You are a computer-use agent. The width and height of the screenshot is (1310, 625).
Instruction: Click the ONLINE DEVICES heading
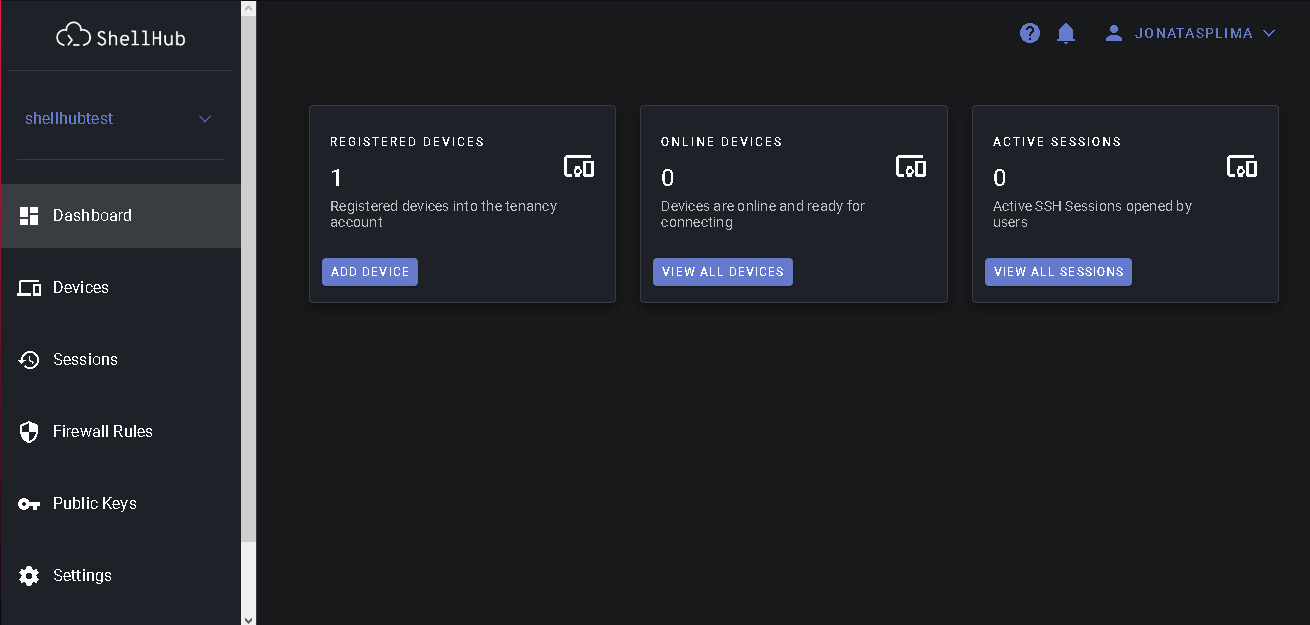click(x=721, y=142)
